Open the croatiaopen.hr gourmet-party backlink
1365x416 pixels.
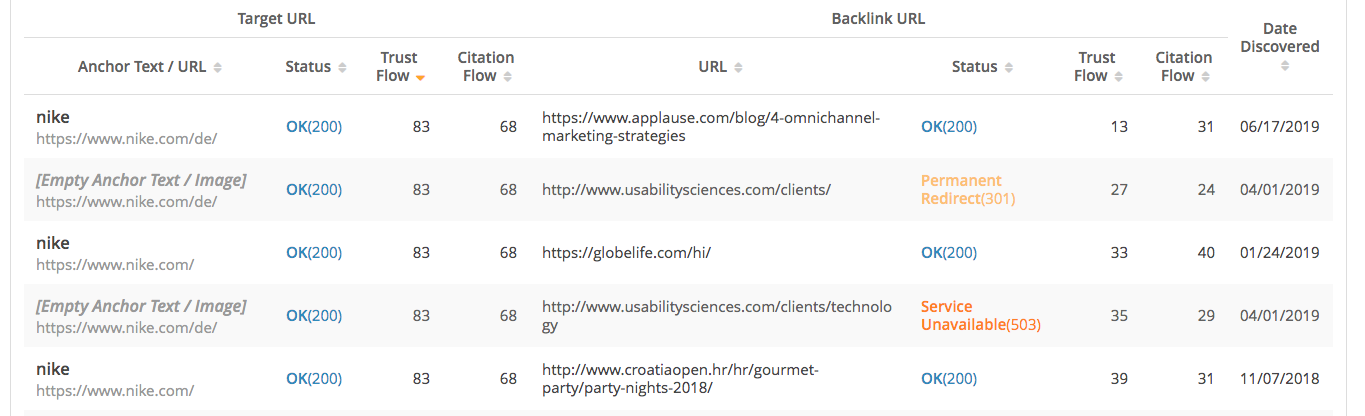tap(680, 379)
